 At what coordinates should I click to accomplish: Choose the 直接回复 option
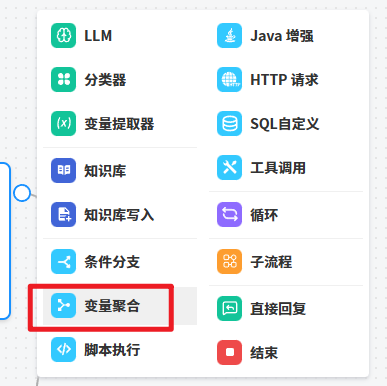click(x=286, y=309)
